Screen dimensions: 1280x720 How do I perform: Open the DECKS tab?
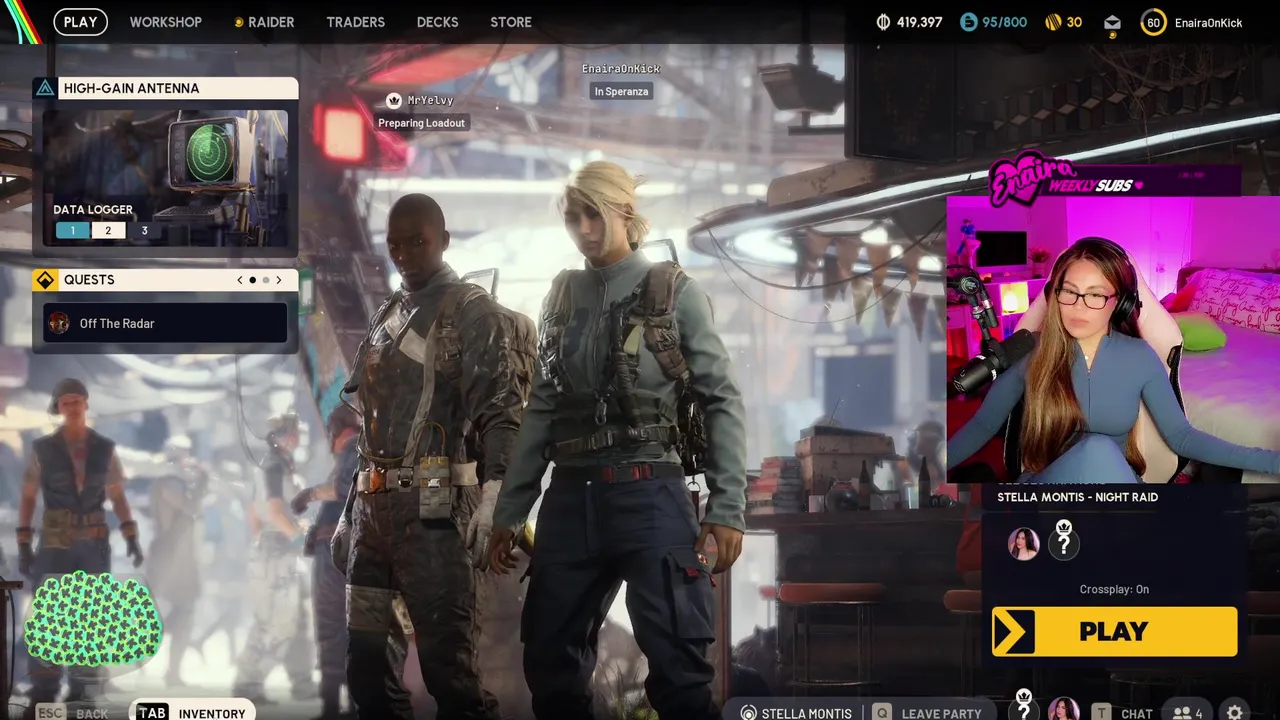[437, 22]
